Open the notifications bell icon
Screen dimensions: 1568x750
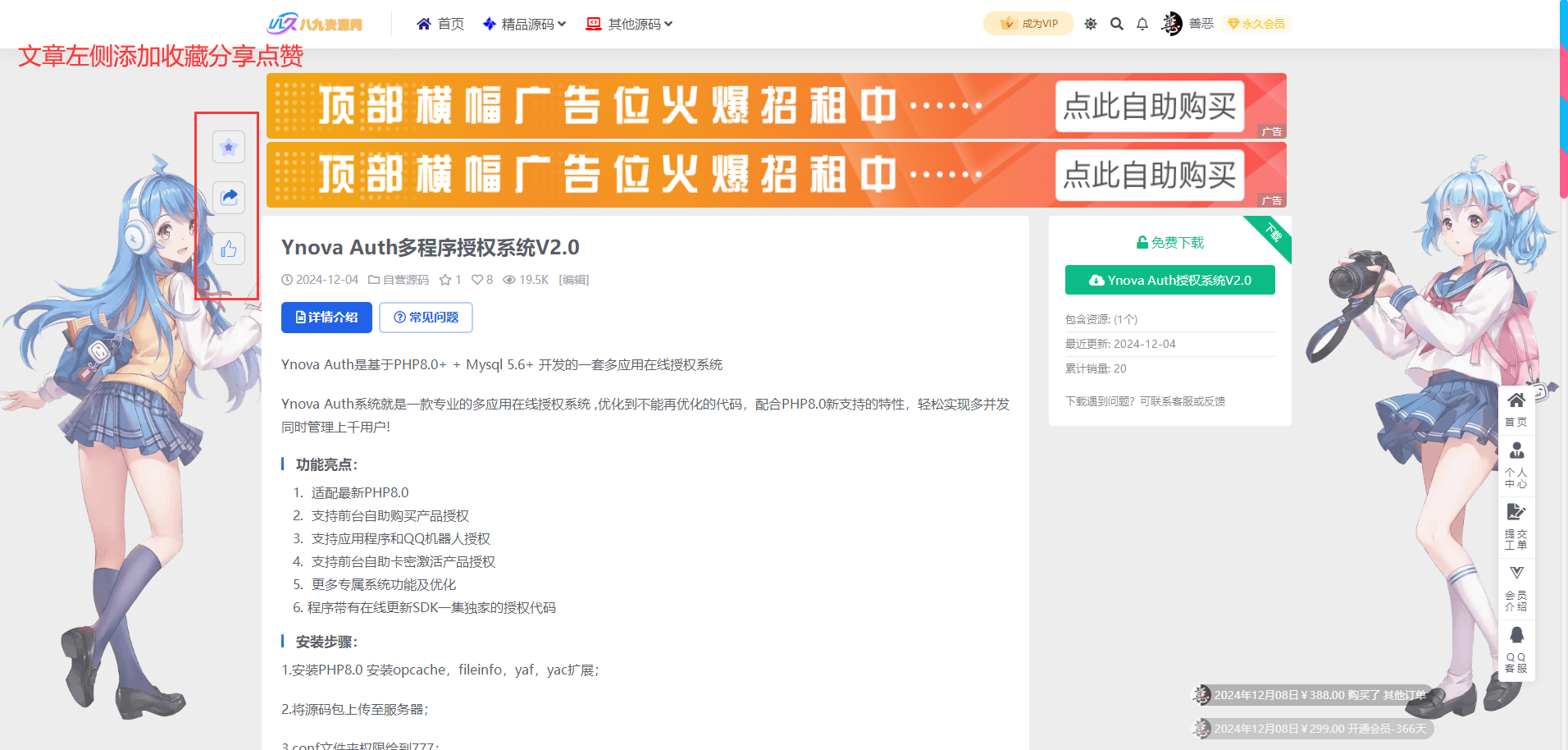point(1142,24)
